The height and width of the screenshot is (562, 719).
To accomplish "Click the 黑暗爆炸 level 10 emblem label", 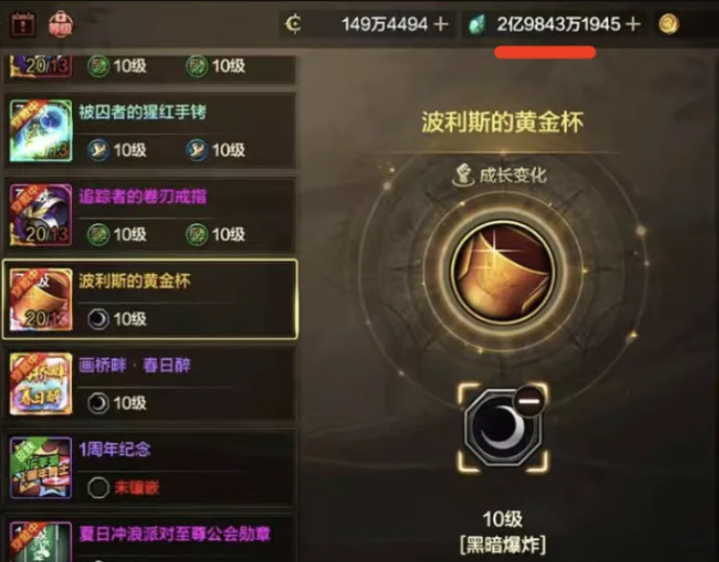I will [x=503, y=532].
